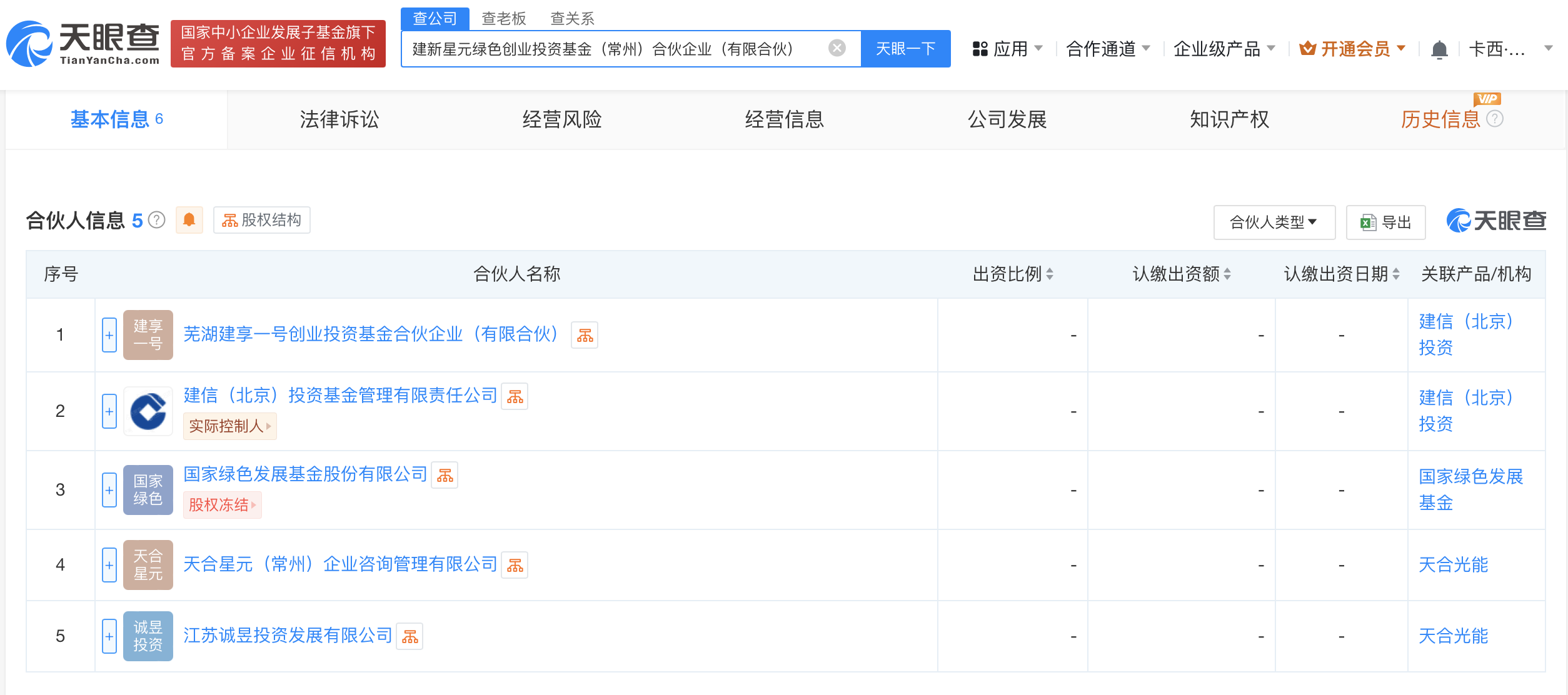Click help question mark beside 合伙人信息
The width and height of the screenshot is (1568, 695).
click(x=157, y=220)
